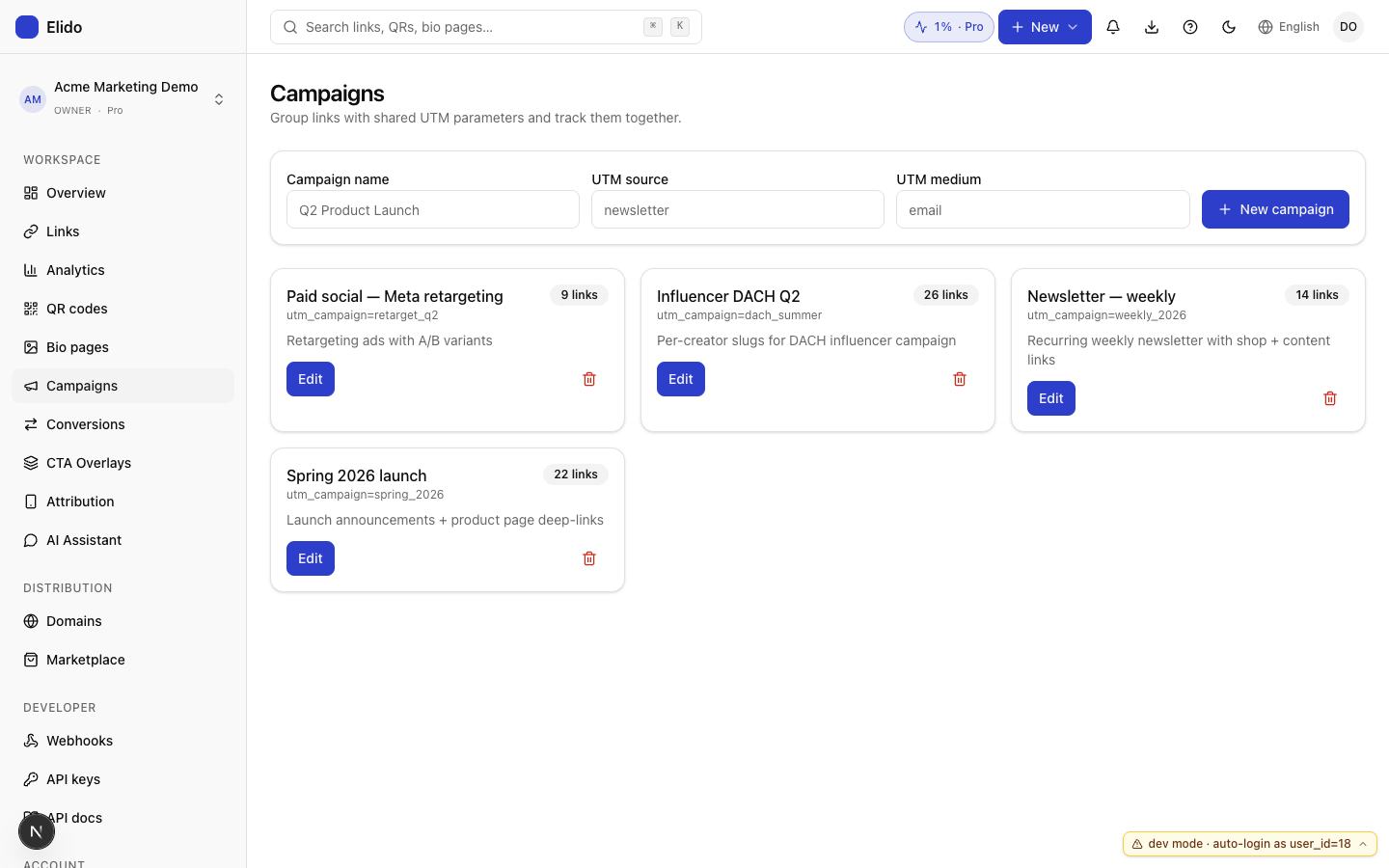Viewport: 1389px width, 868px height.
Task: Focus the search links input
Action: click(x=486, y=27)
